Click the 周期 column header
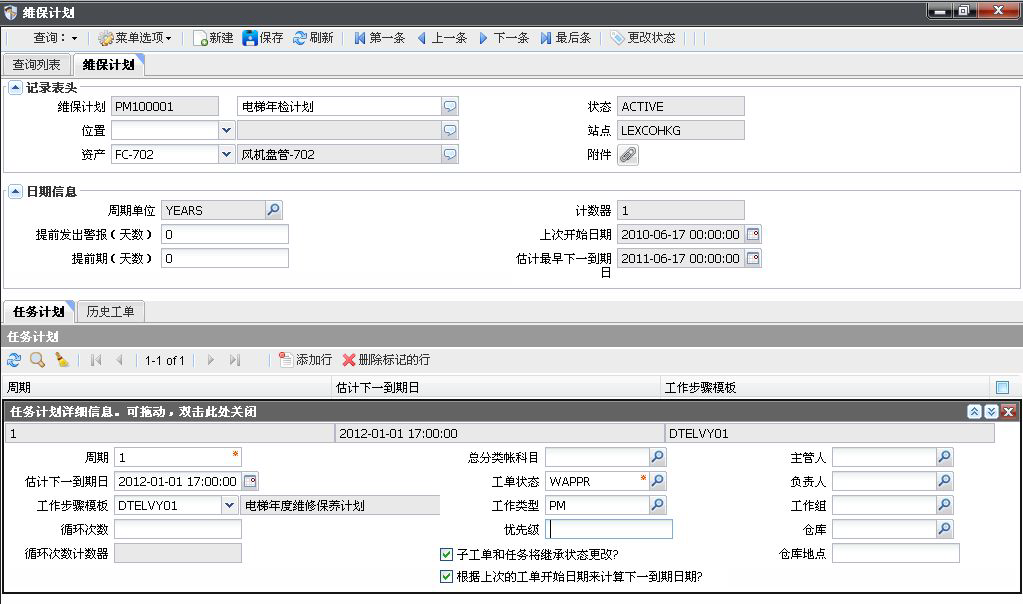The image size is (1023, 604). pyautogui.click(x=167, y=387)
